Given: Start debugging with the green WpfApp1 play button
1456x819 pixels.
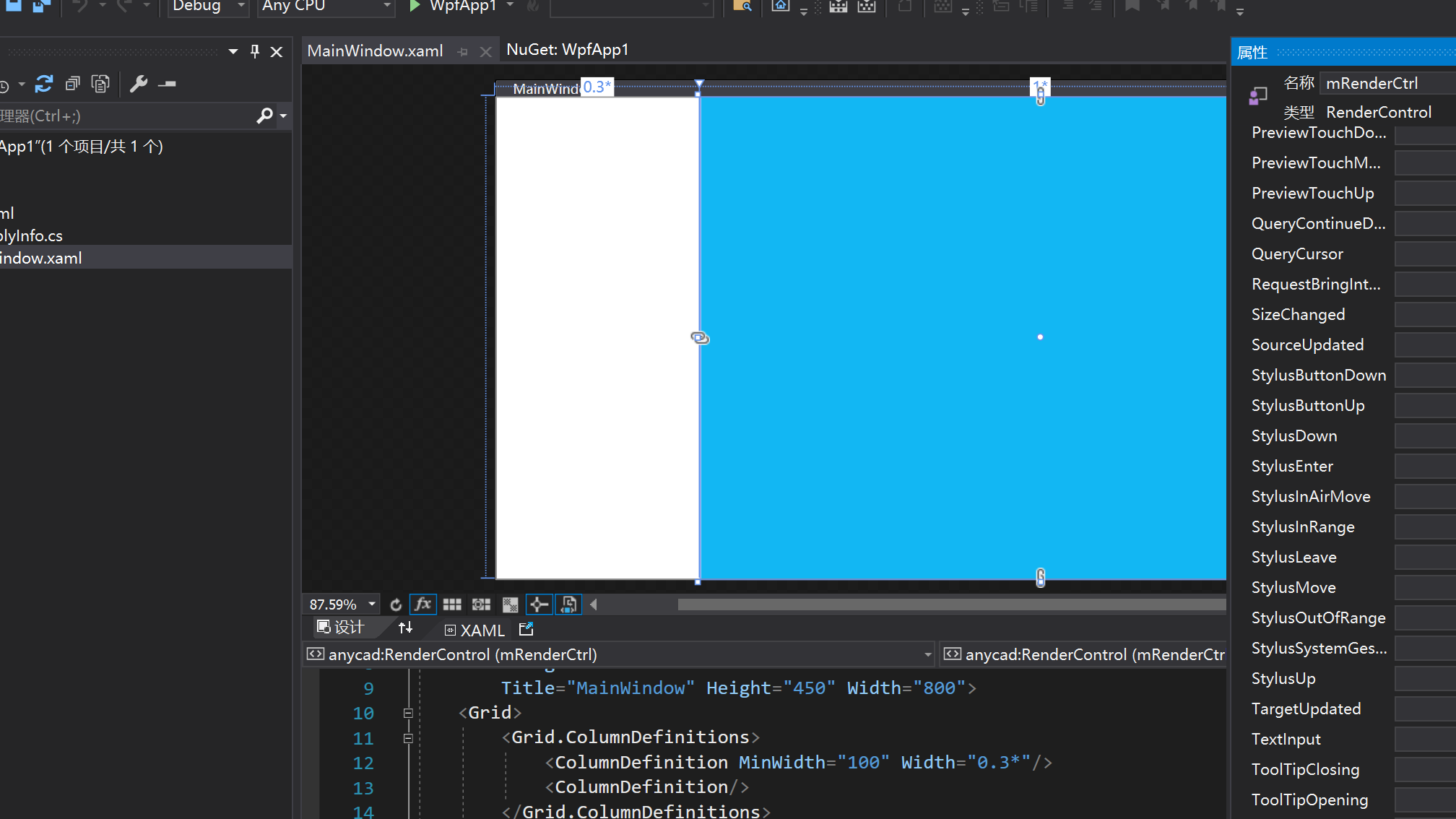Looking at the screenshot, I should (414, 6).
